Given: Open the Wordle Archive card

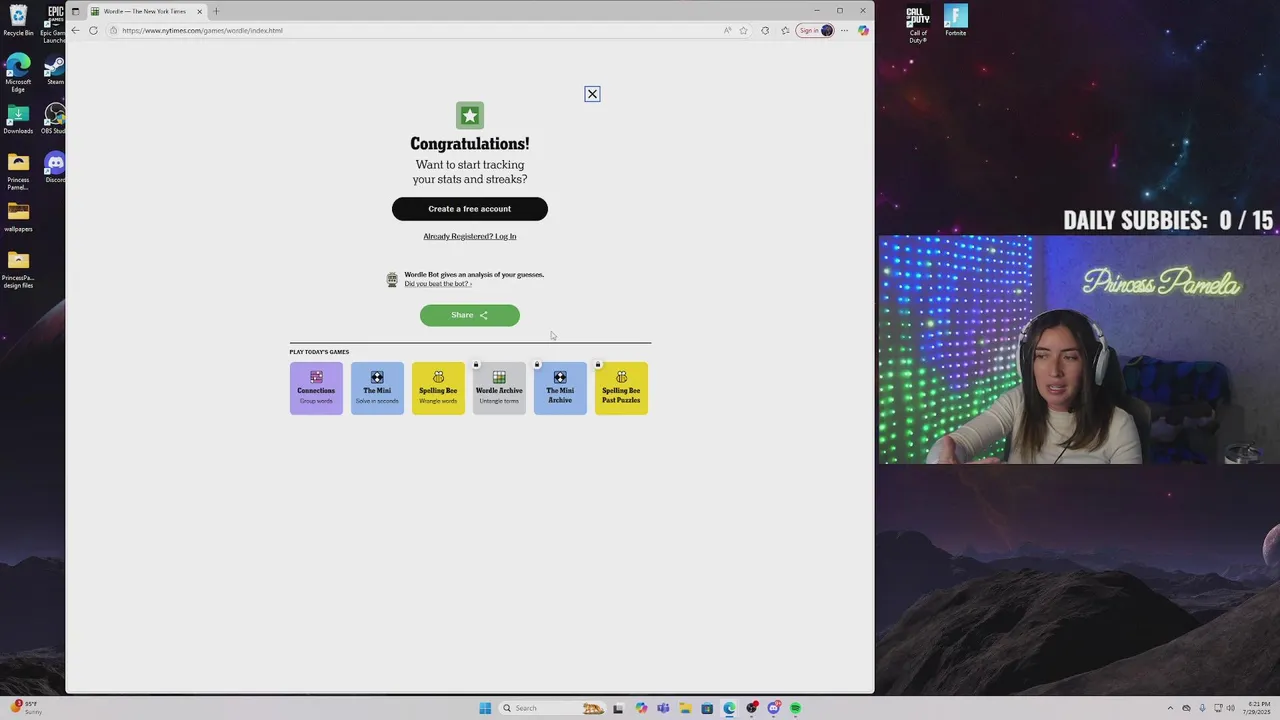Looking at the screenshot, I should pyautogui.click(x=499, y=388).
